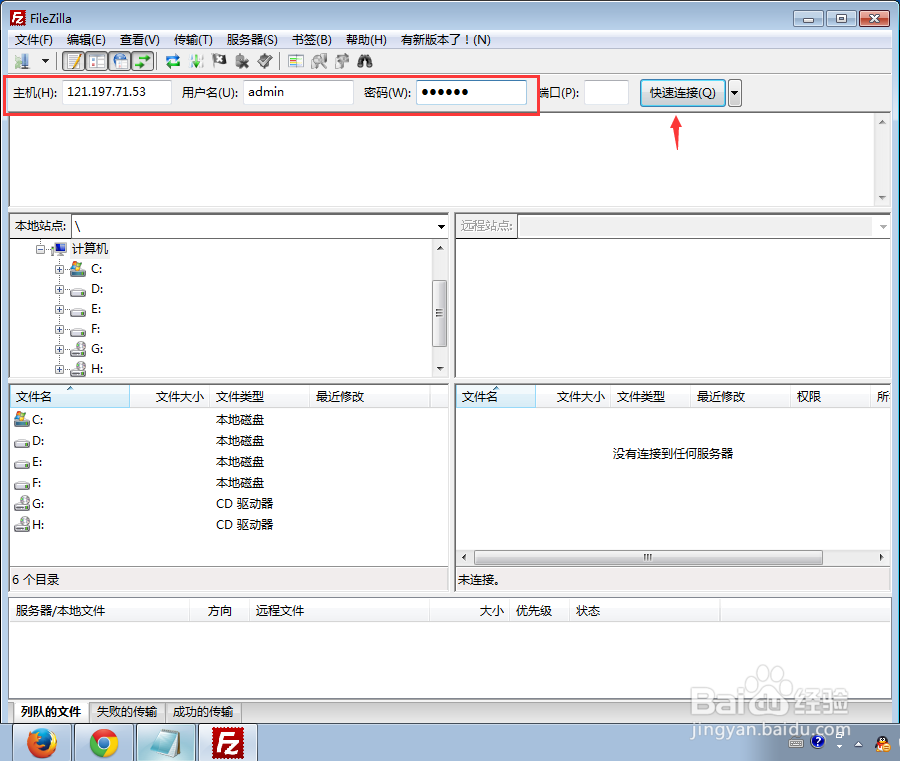This screenshot has height=761, width=900.
Task: Open the 书签(B) menu
Action: [312, 40]
